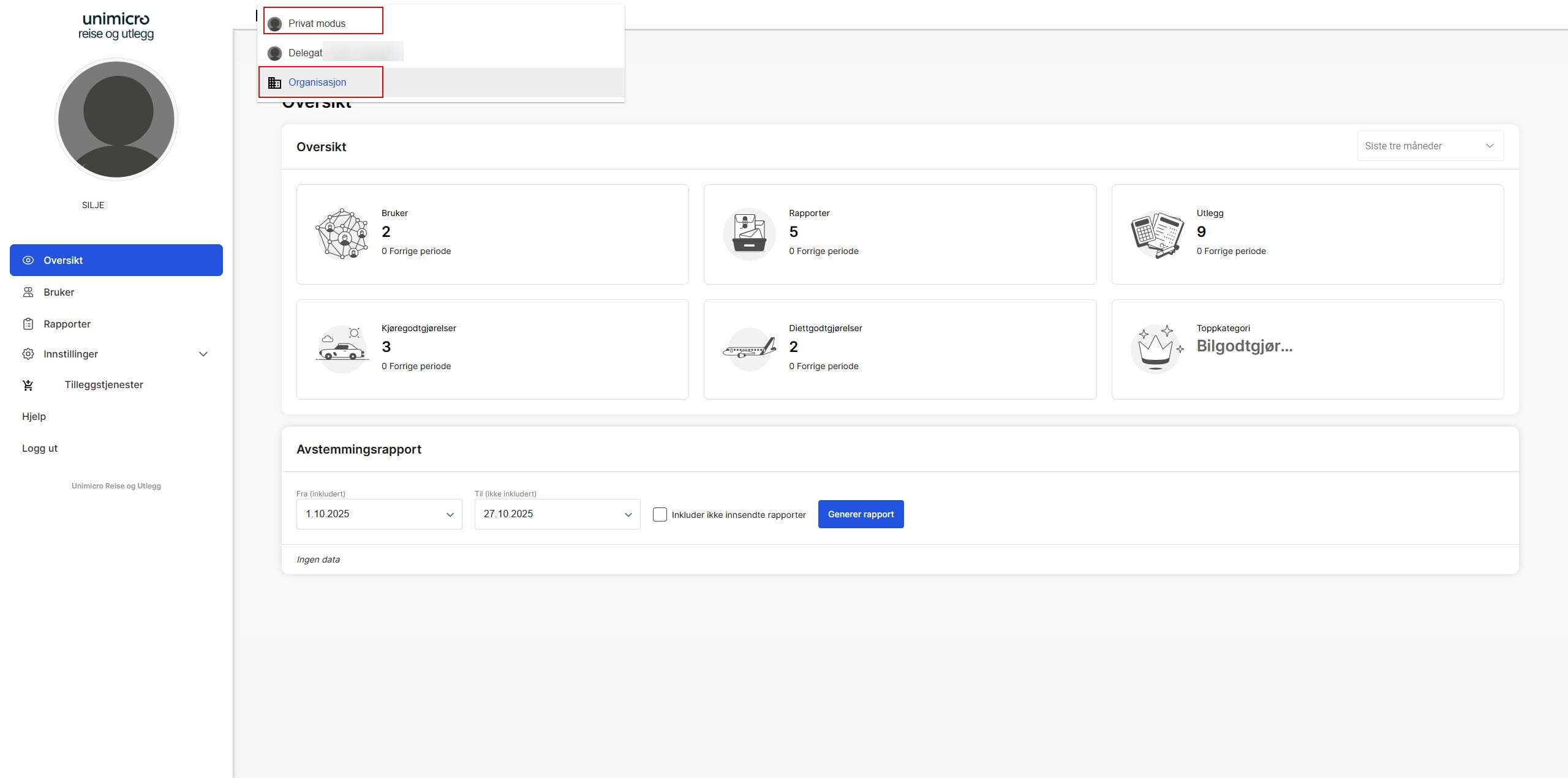The height and width of the screenshot is (778, 1568).
Task: Click the Organisasjon building icon
Action: pyautogui.click(x=274, y=83)
